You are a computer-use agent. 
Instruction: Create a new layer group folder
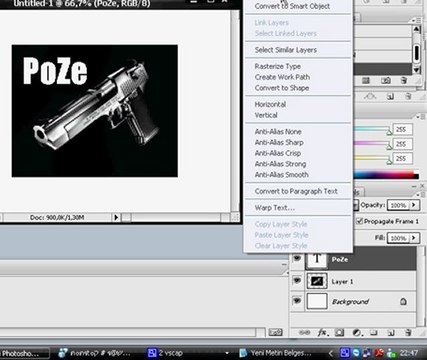pyautogui.click(x=374, y=332)
